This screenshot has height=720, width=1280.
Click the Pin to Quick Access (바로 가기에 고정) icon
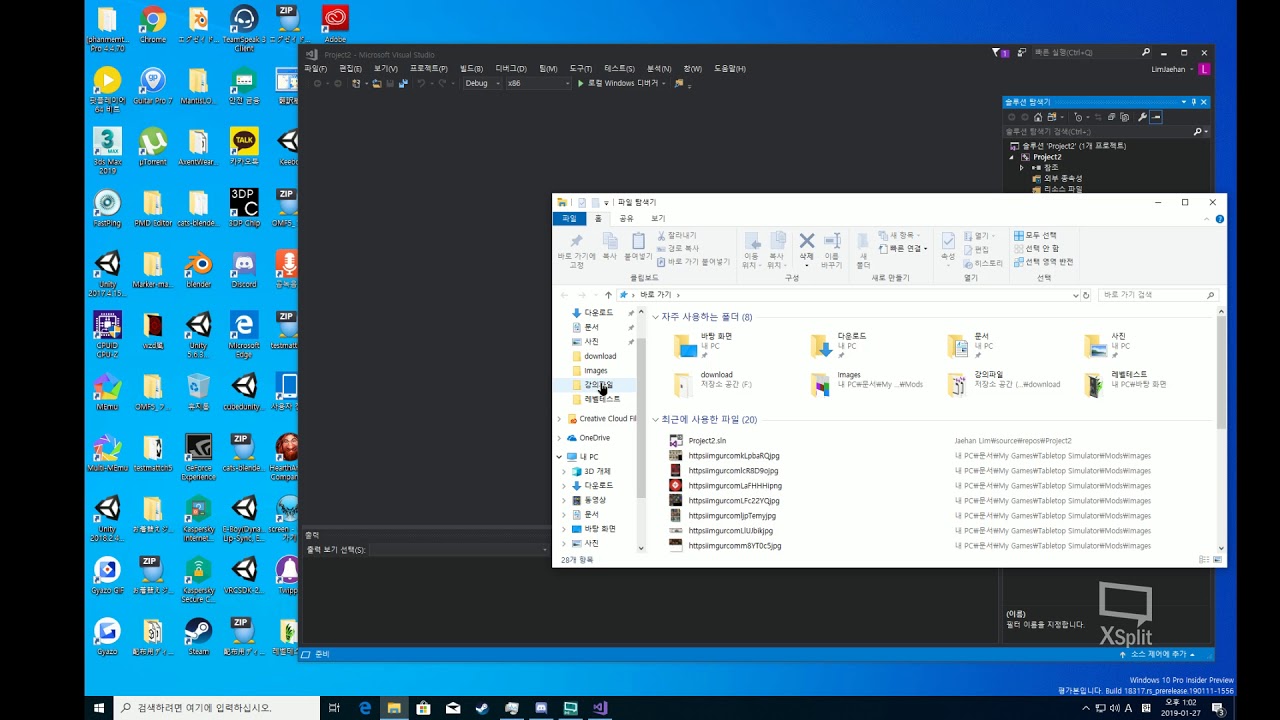pos(576,241)
